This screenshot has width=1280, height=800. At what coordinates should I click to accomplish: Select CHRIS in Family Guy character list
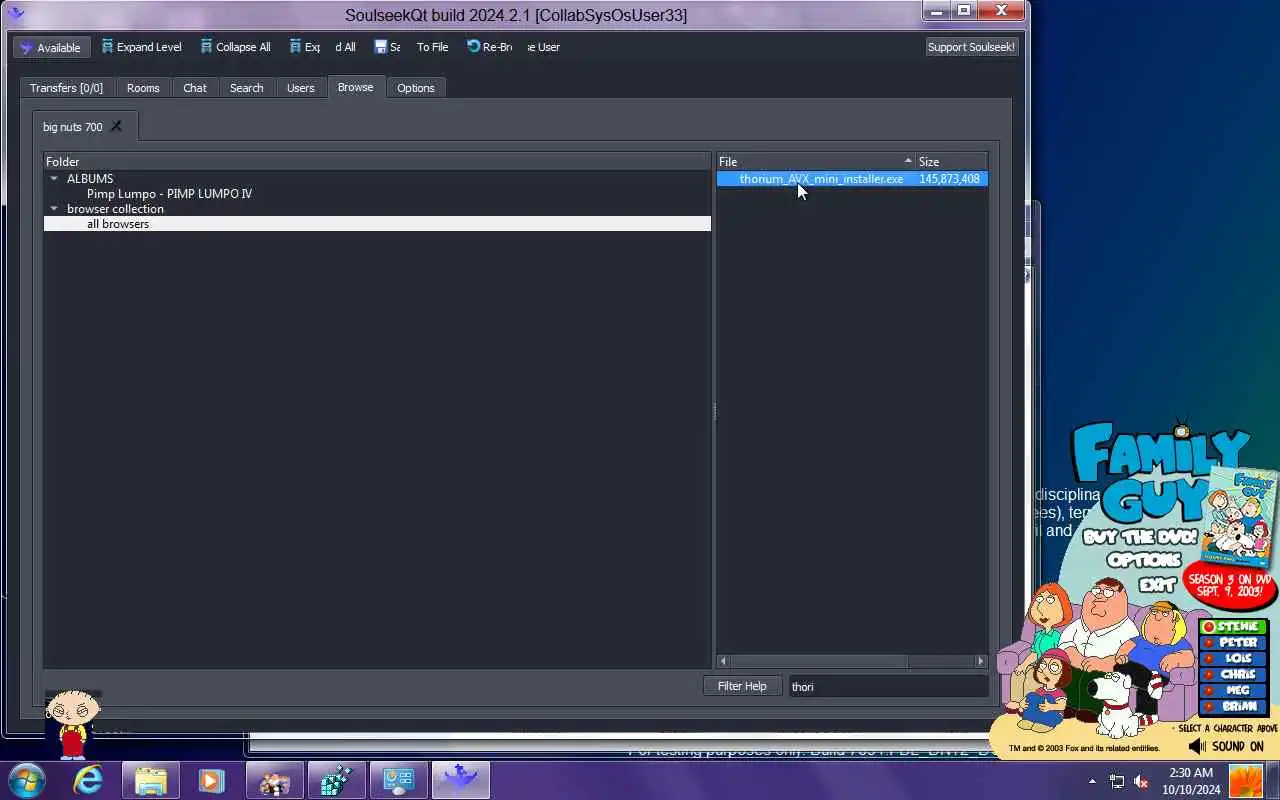[x=1232, y=675]
